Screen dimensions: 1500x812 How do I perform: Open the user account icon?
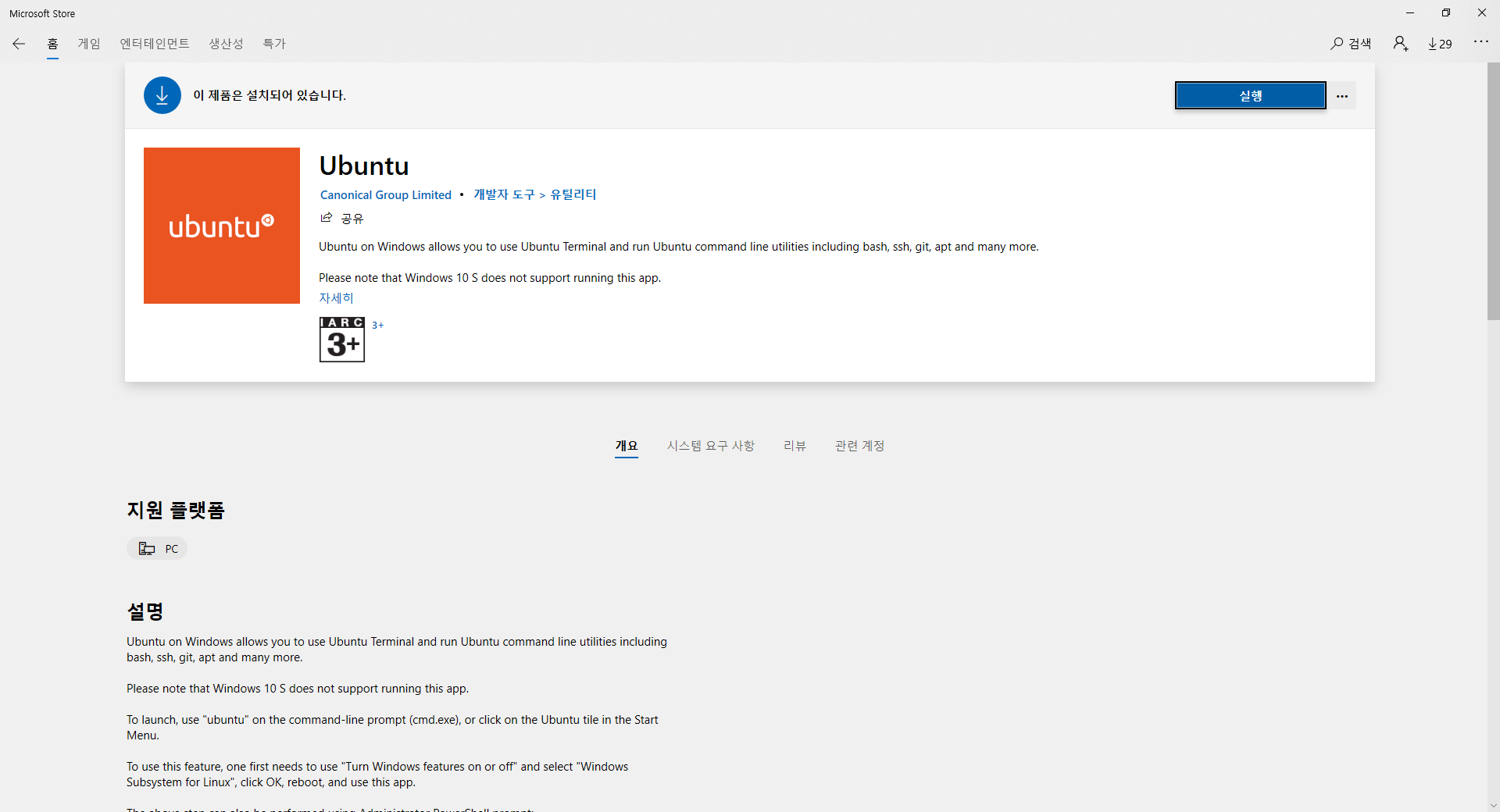tap(1400, 44)
